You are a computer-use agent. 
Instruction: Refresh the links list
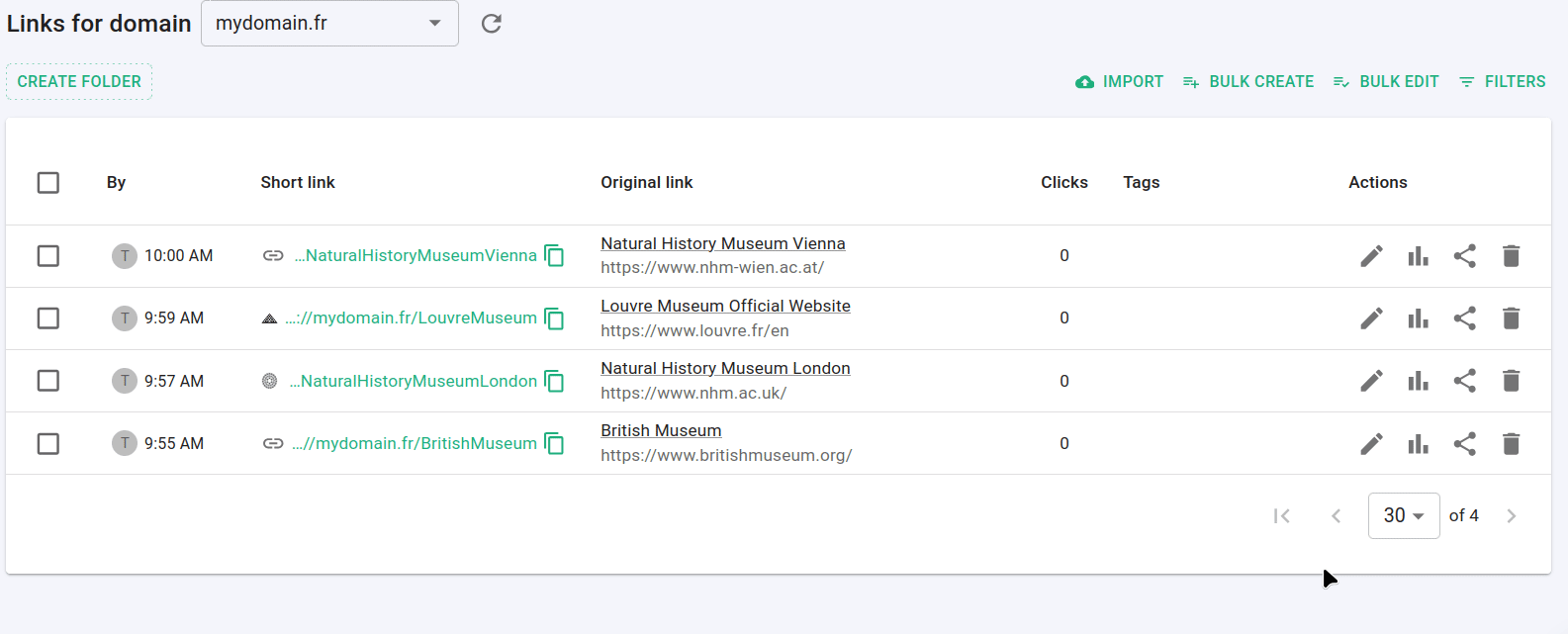coord(492,24)
